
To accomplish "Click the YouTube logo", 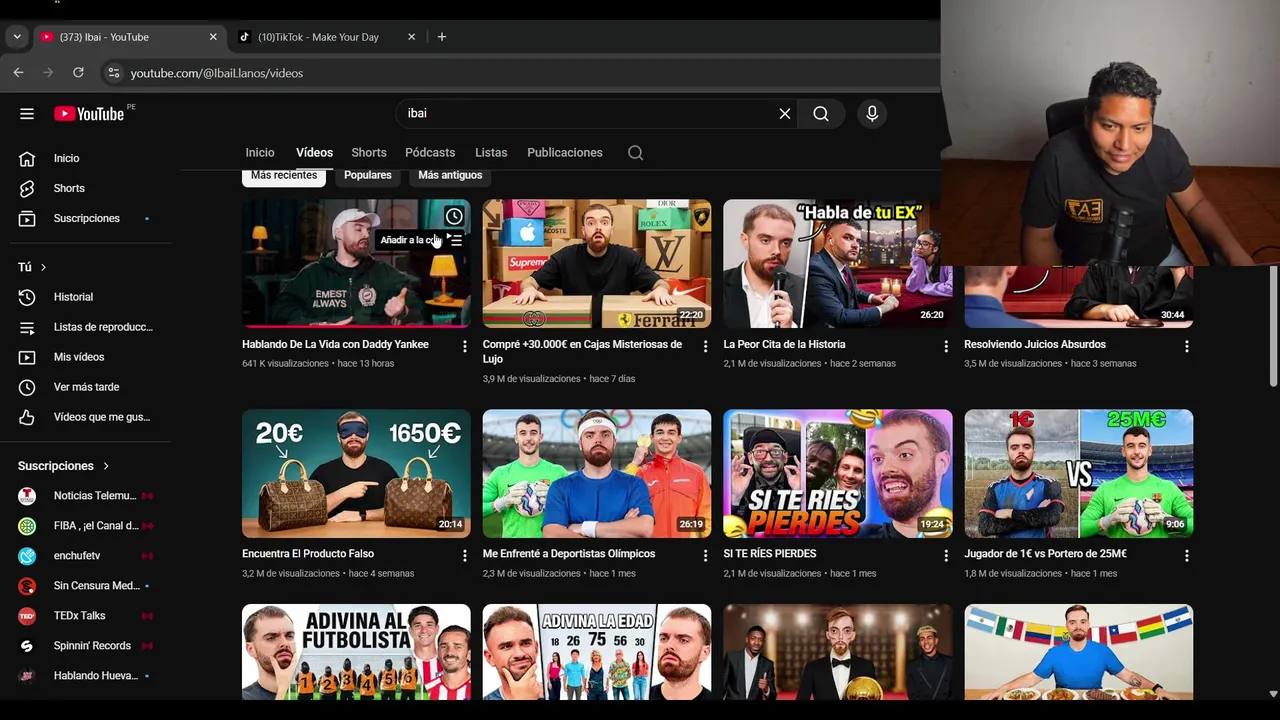I will [x=89, y=114].
